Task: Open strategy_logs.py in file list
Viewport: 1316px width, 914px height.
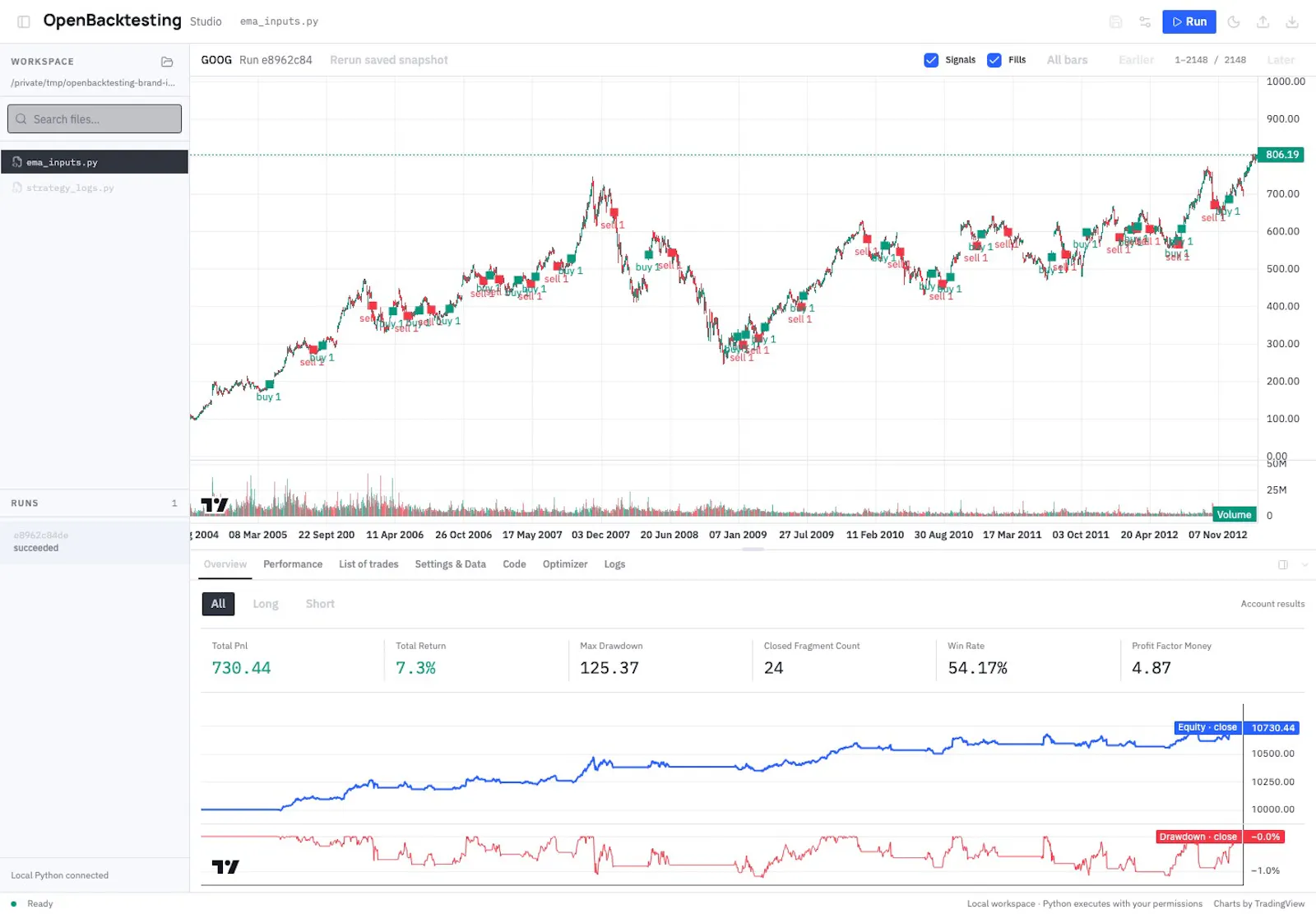Action: coord(95,188)
